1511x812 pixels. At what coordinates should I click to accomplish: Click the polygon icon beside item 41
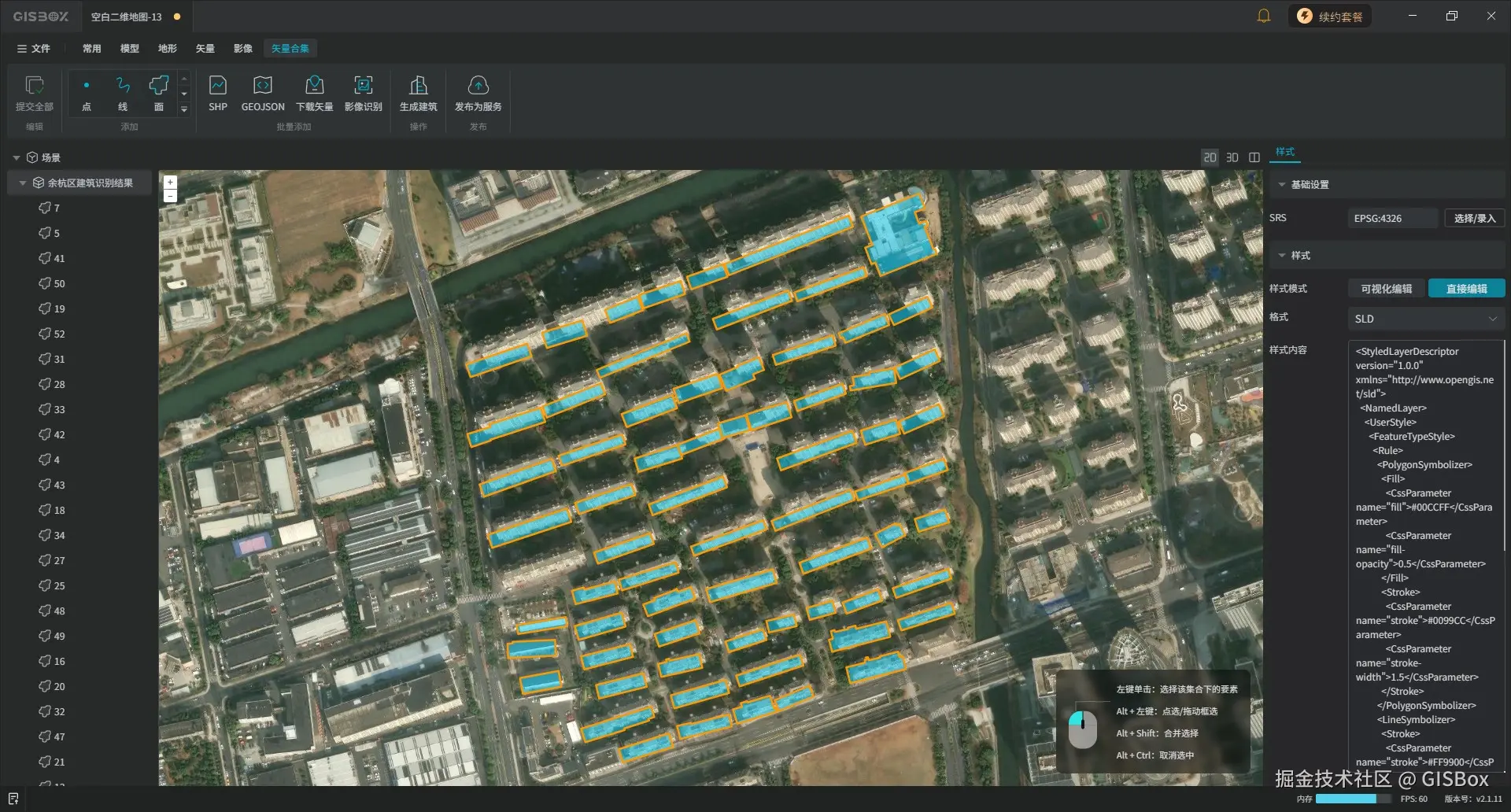[45, 258]
